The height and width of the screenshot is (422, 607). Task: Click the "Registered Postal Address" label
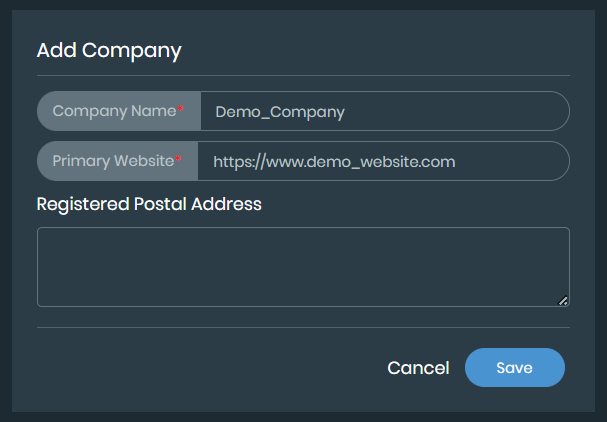(x=149, y=204)
